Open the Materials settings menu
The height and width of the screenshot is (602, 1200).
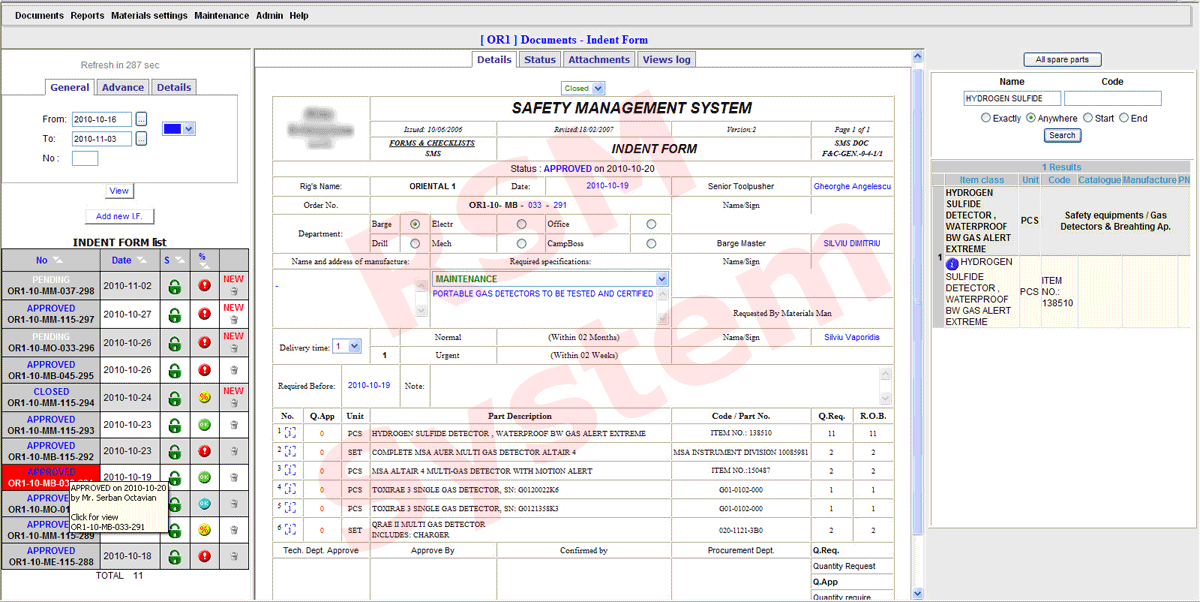[x=149, y=16]
